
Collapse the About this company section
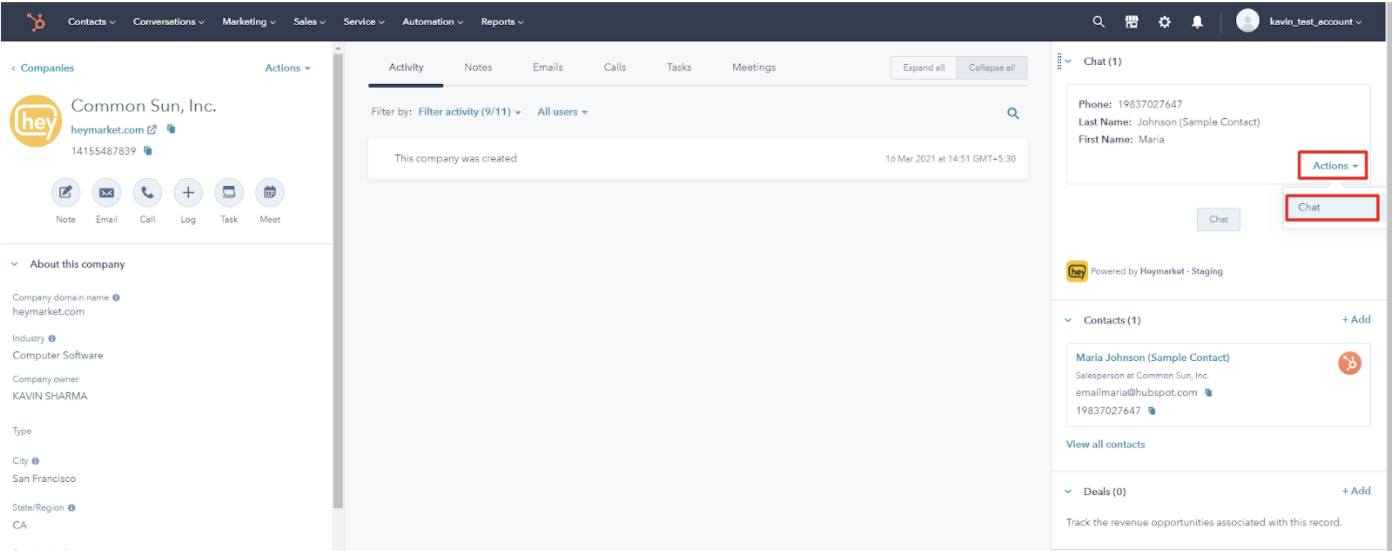tap(14, 264)
